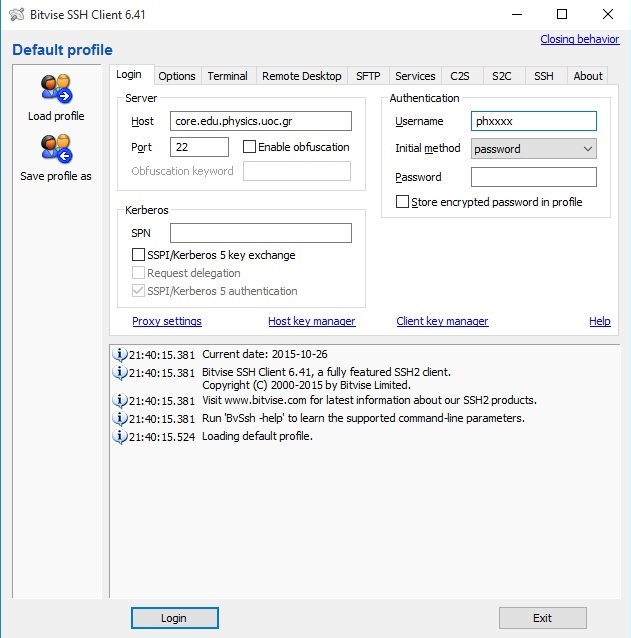Image resolution: width=631 pixels, height=638 pixels.
Task: Click the Username input field
Action: click(534, 121)
